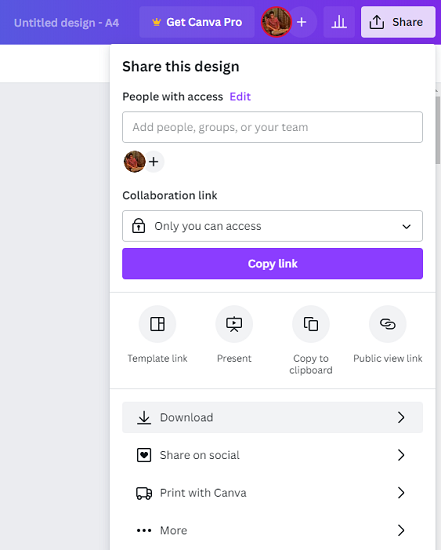The image size is (441, 550).
Task: Click the crown icon in Get Canva Pro
Action: [156, 22]
